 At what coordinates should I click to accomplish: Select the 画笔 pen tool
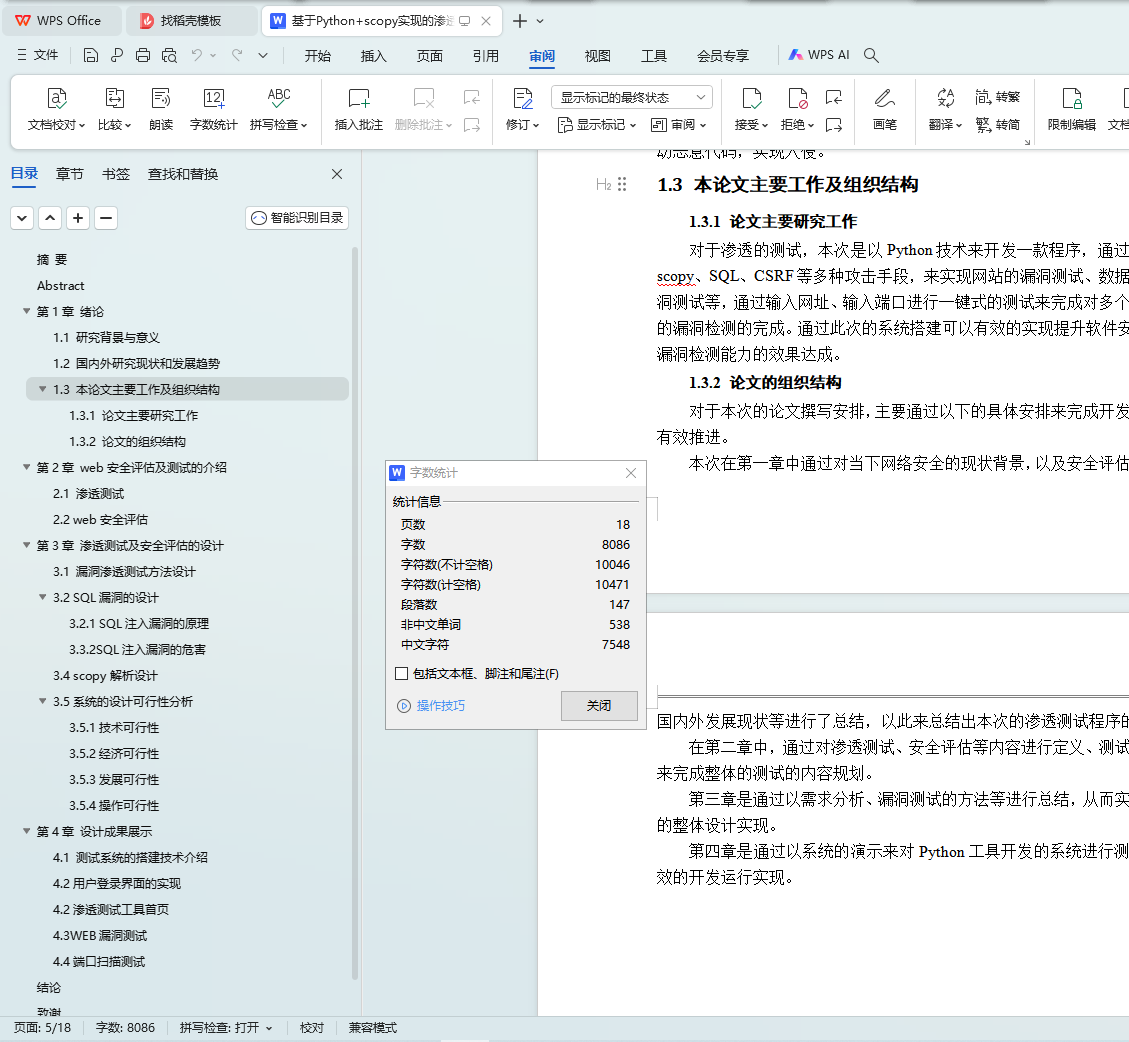(884, 109)
